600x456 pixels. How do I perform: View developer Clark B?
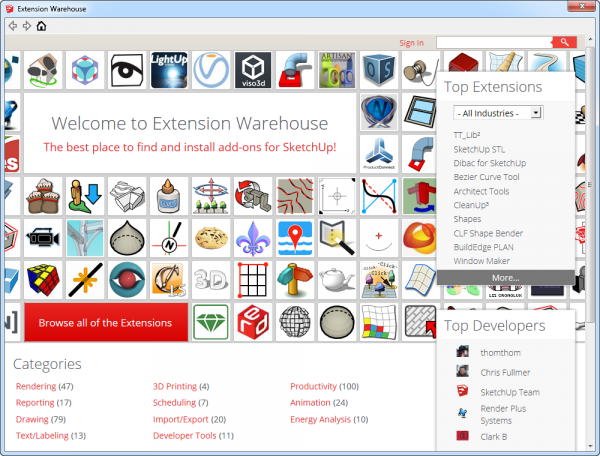click(x=494, y=436)
